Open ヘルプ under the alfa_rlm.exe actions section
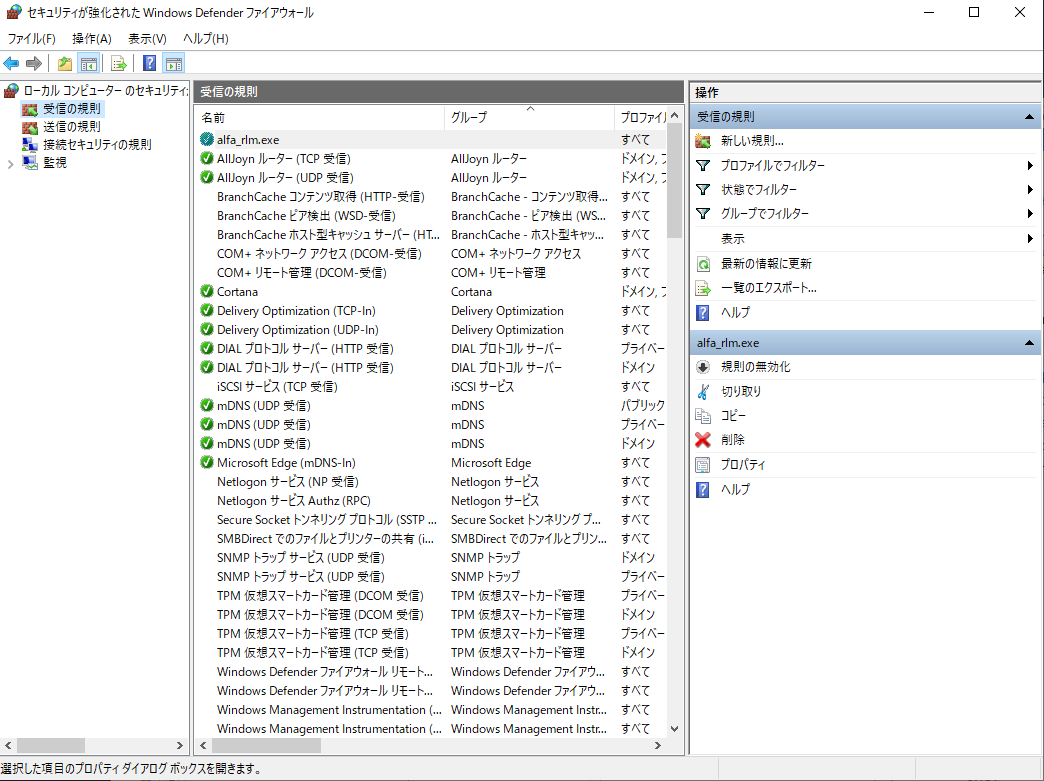 [x=735, y=489]
